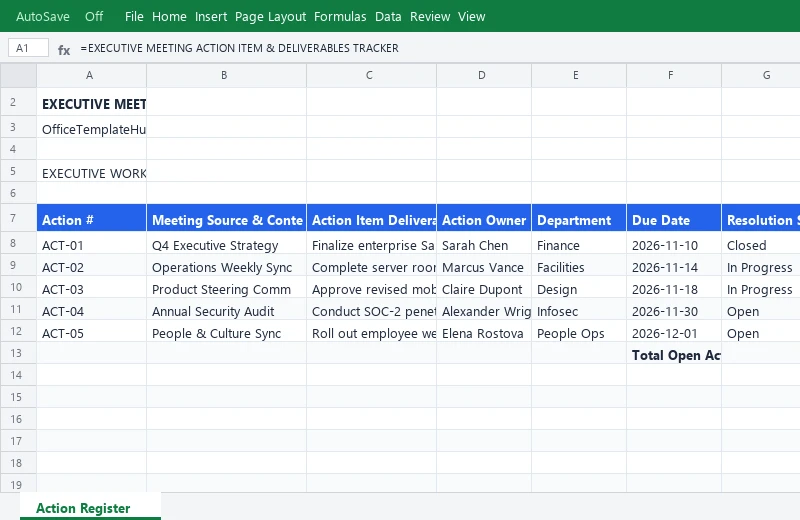This screenshot has width=800, height=520.
Task: Select the Marcus Vance cell
Action: tap(484, 267)
